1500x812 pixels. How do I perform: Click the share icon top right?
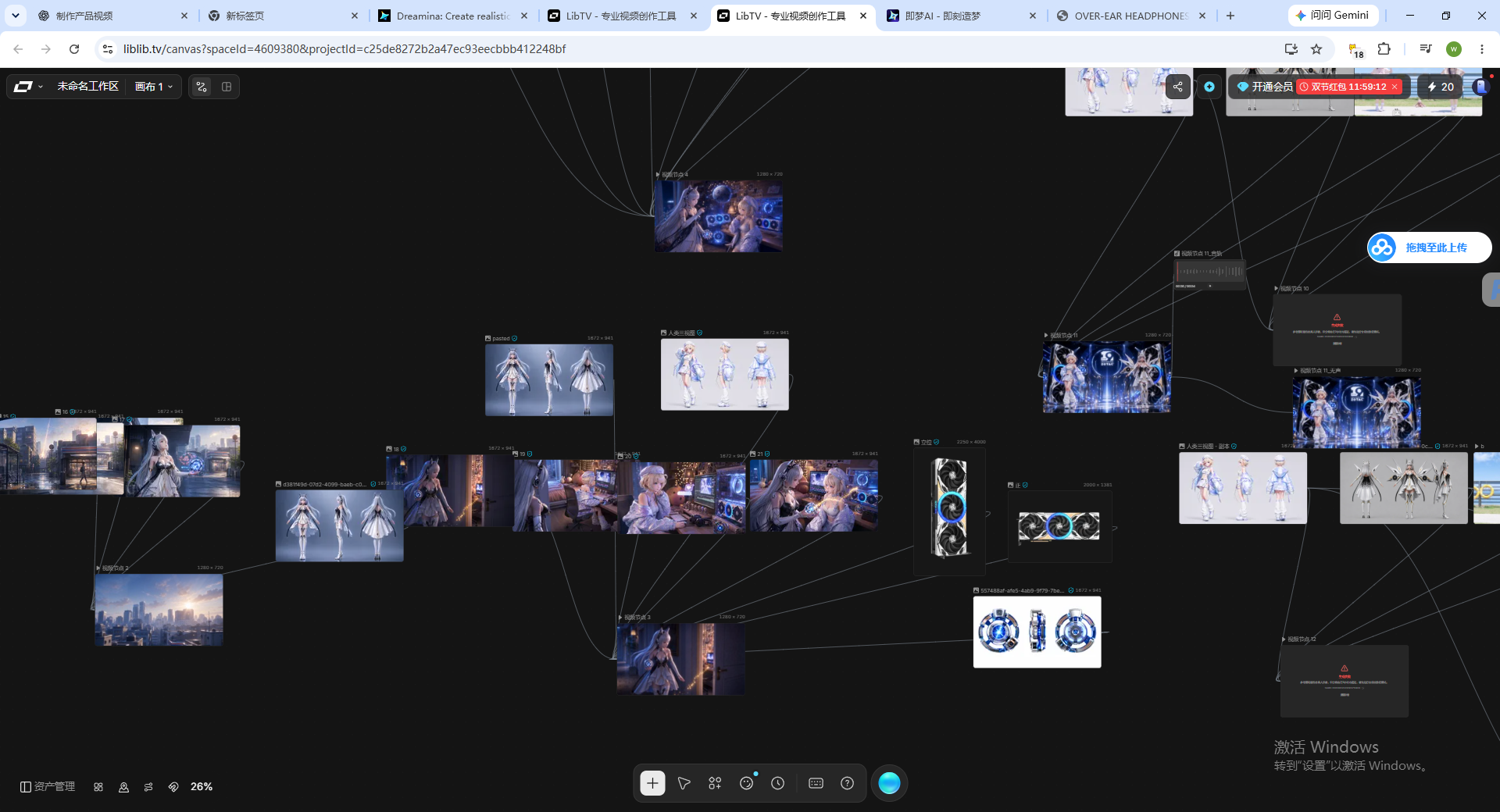[1178, 87]
